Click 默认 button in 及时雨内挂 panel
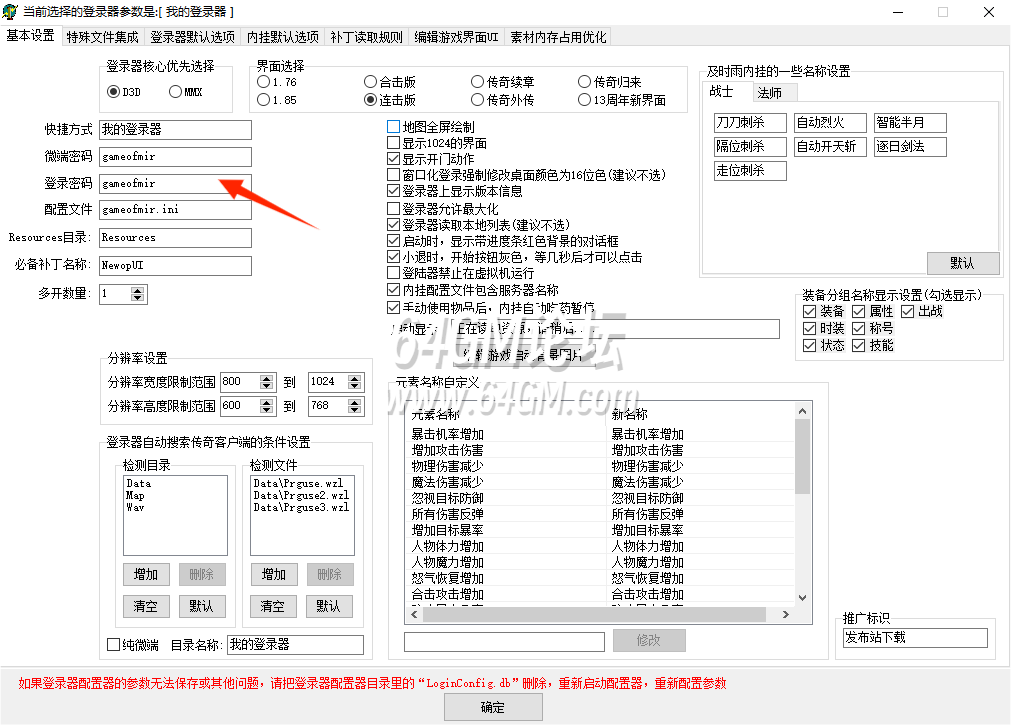Image resolution: width=1011 pixels, height=725 pixels. tap(963, 263)
